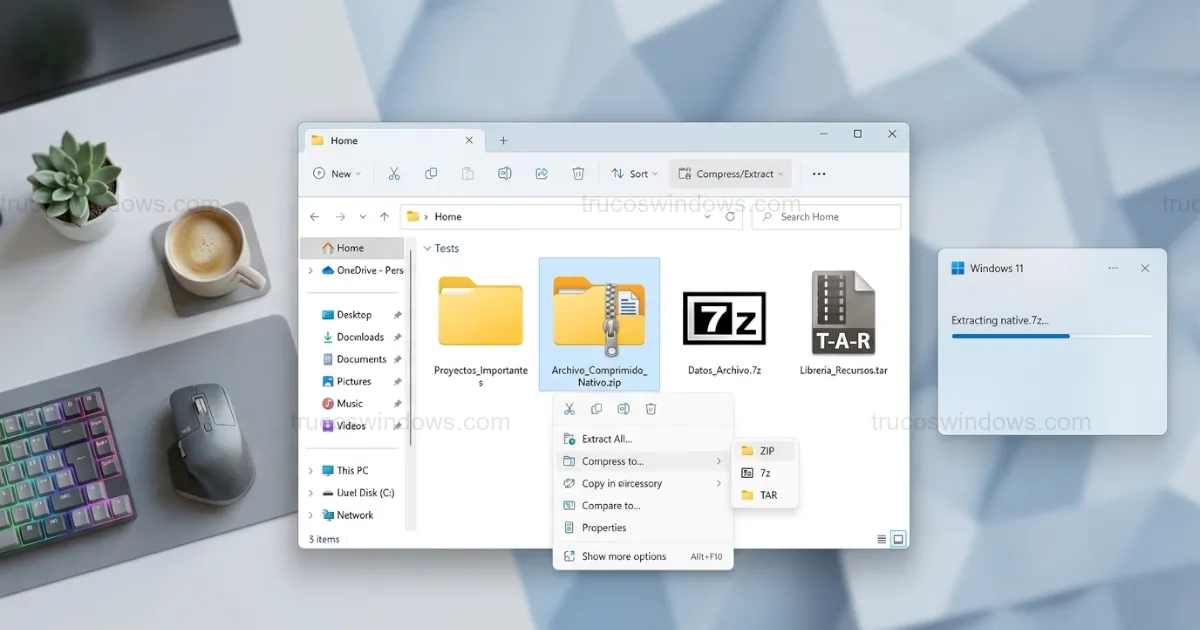Click the Search Home field
The width and height of the screenshot is (1200, 630).
coord(826,217)
